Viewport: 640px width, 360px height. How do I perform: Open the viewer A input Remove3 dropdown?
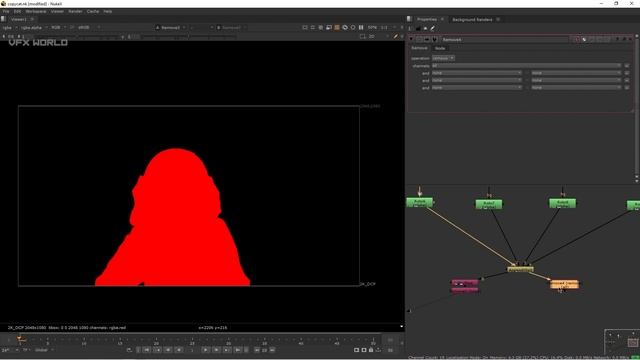171,27
